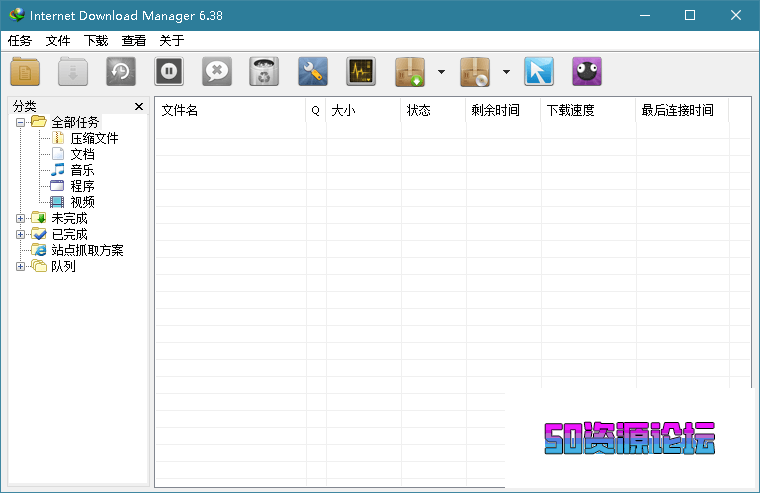This screenshot has height=493, width=760.
Task: Click the 压缩文件 archive icon
Action: 58,138
